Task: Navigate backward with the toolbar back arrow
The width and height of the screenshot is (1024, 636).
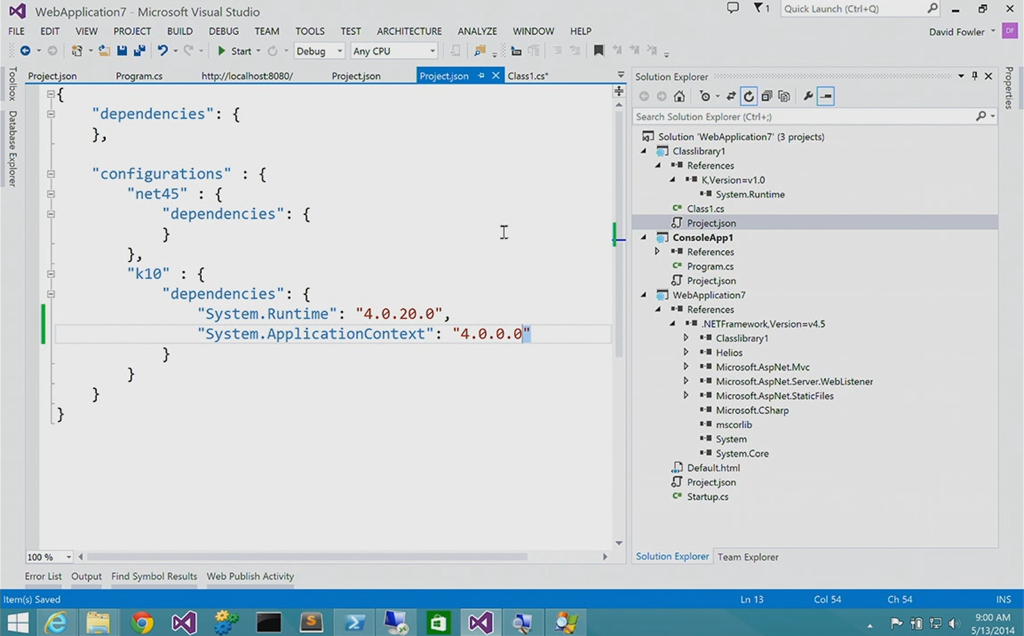Action: pos(25,51)
